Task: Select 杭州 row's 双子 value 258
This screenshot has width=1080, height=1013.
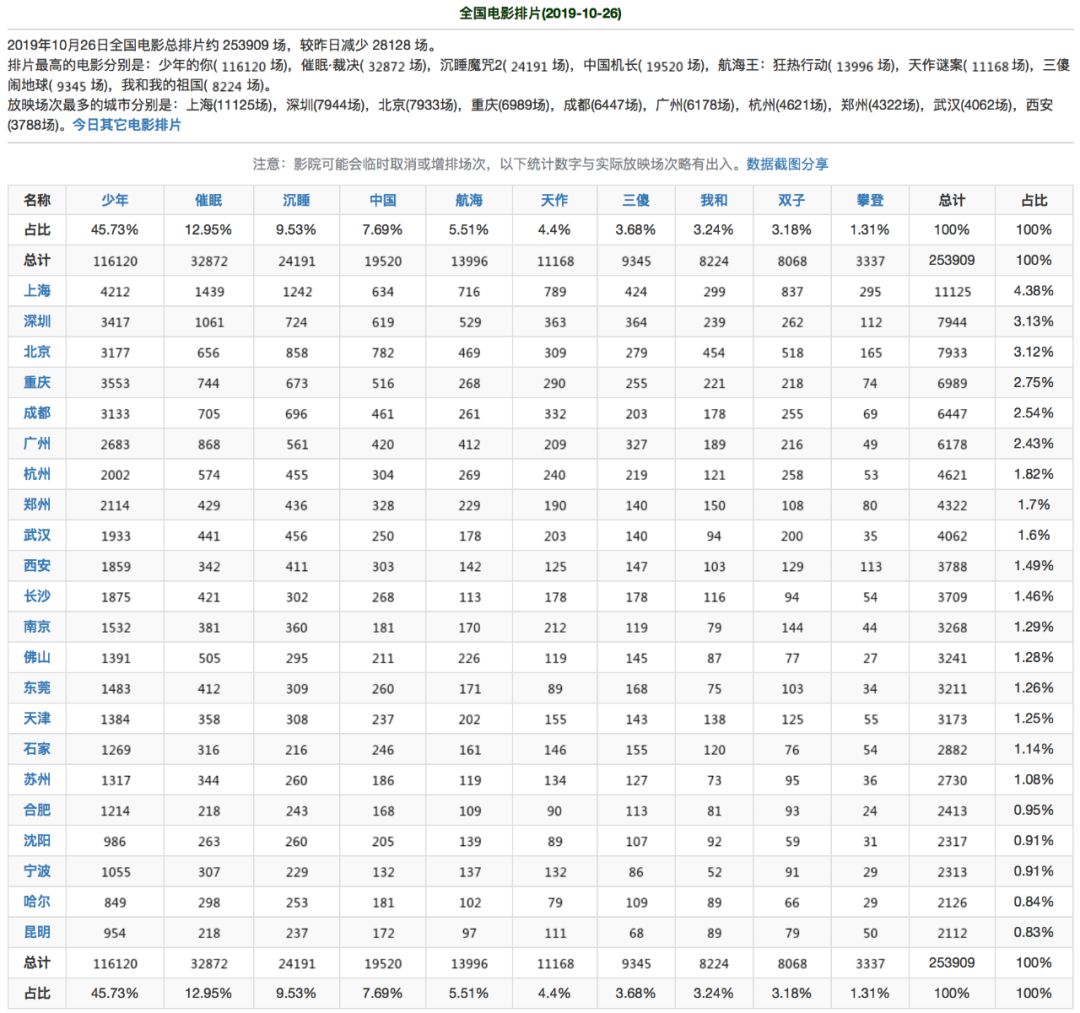Action: pyautogui.click(x=792, y=475)
